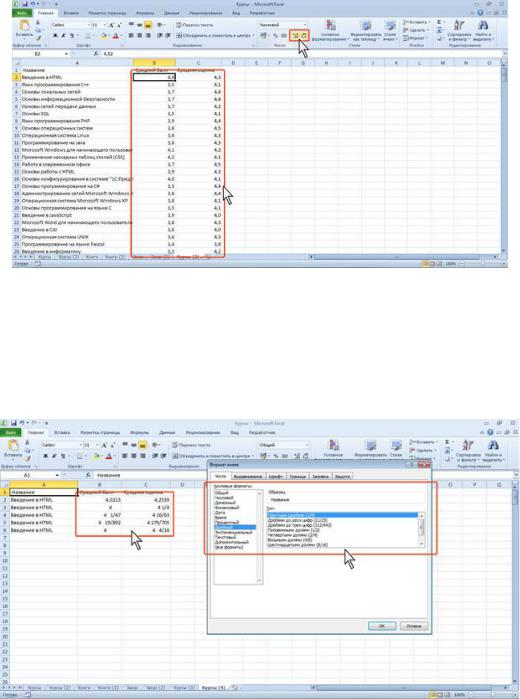Image resolution: width=520 pixels, height=699 pixels.
Task: Toggle Italic in window with B2 selected
Action: [63, 36]
